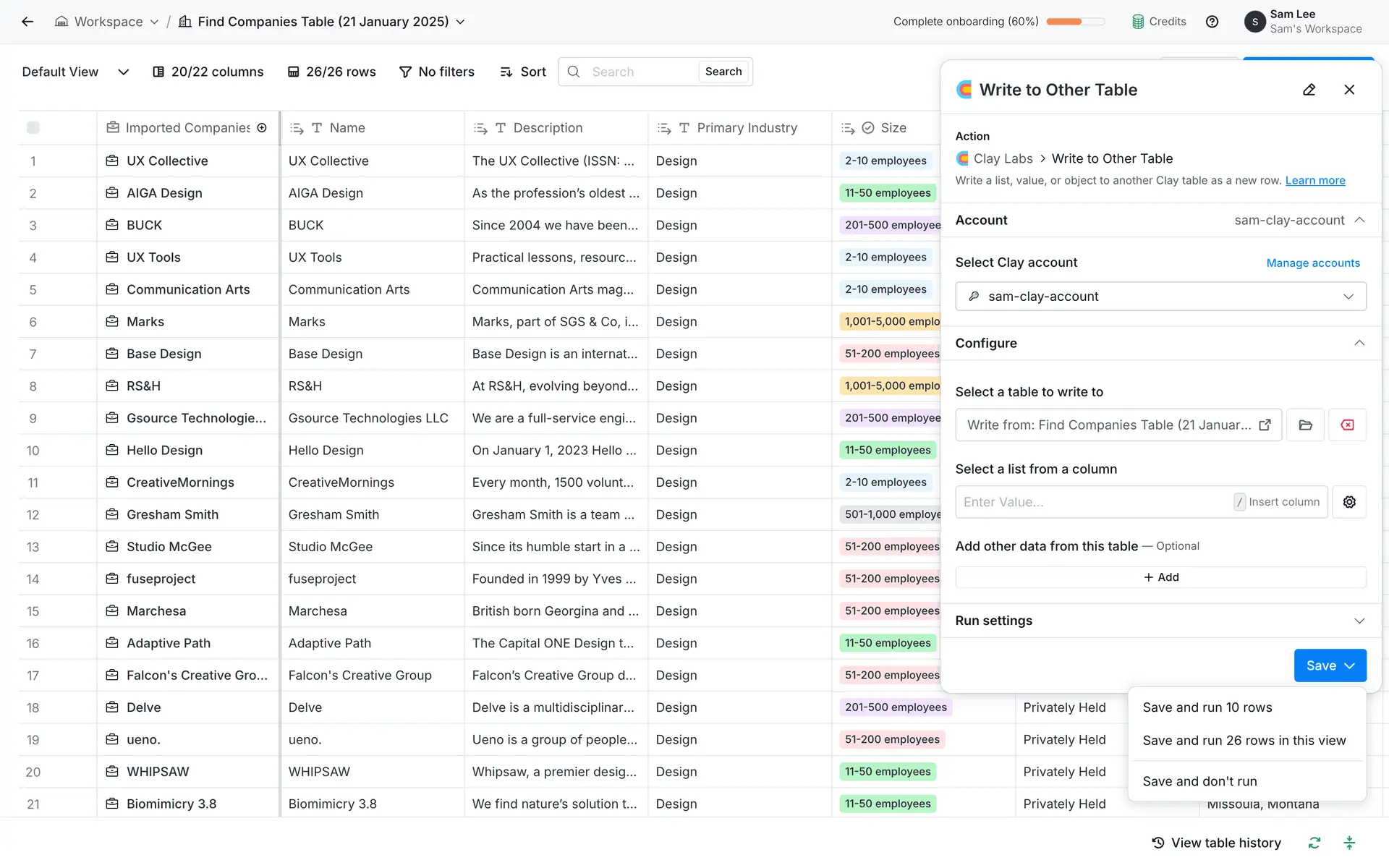The width and height of the screenshot is (1389, 868).
Task: Open external link icon in table field
Action: click(1265, 425)
